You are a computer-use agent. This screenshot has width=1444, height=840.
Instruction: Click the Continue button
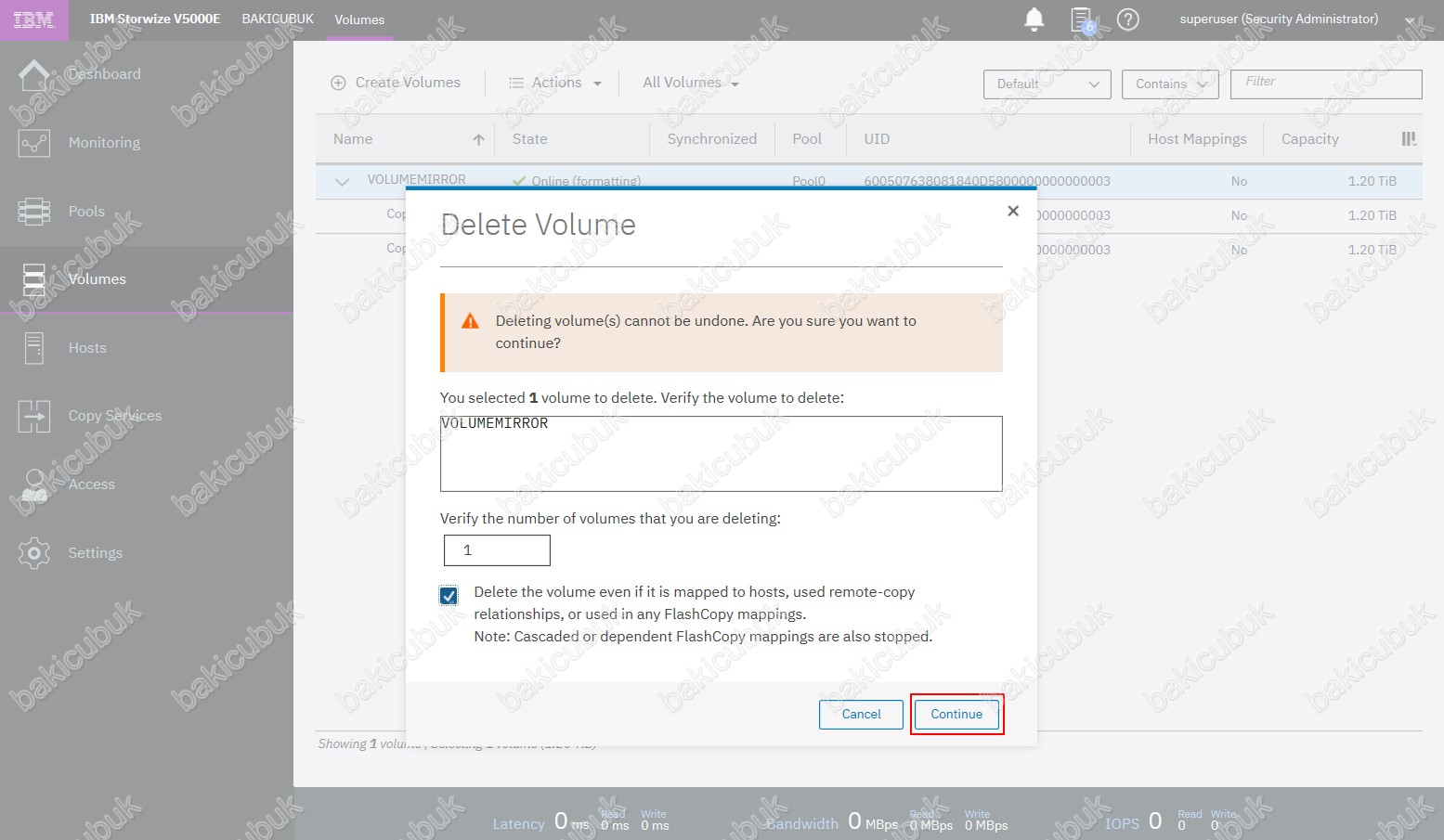click(956, 715)
